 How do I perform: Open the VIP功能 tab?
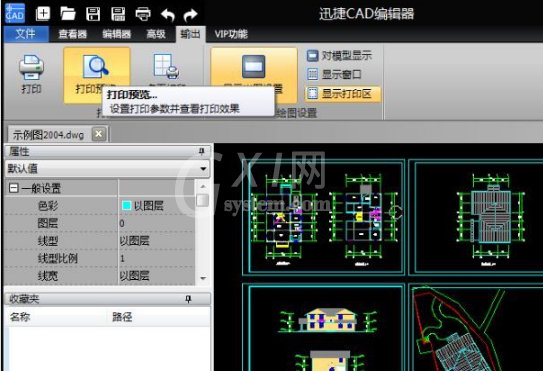pyautogui.click(x=231, y=34)
